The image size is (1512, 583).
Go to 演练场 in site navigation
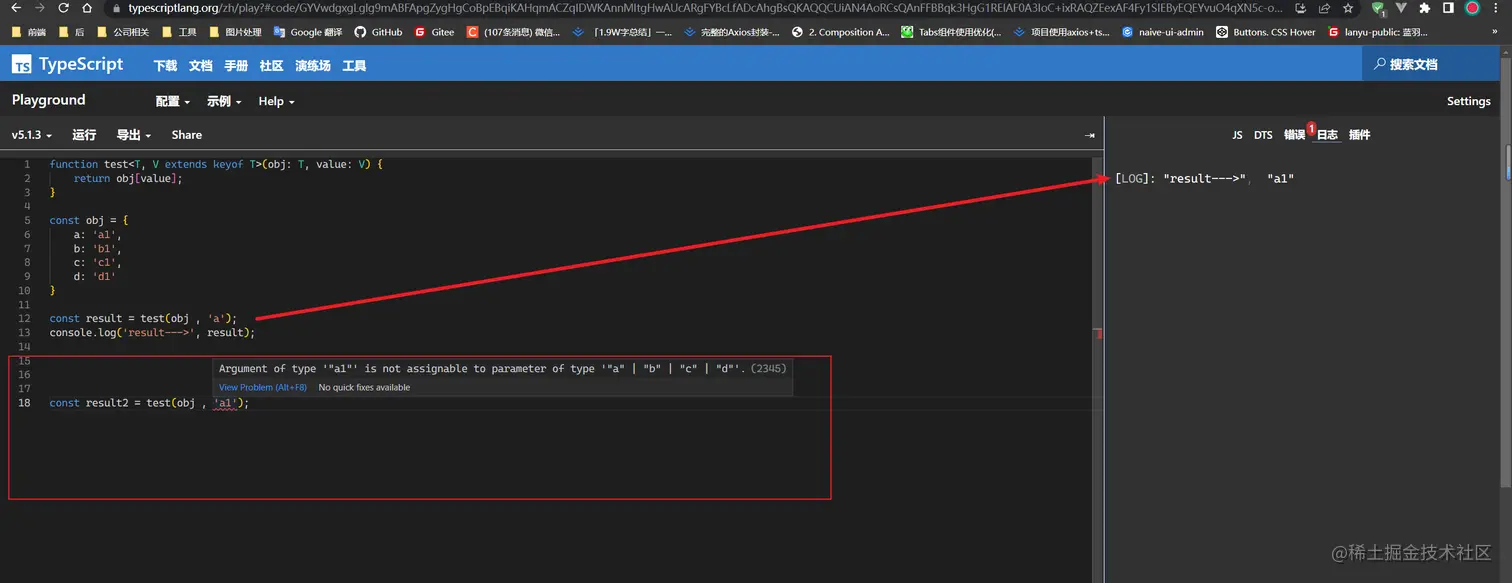point(313,66)
